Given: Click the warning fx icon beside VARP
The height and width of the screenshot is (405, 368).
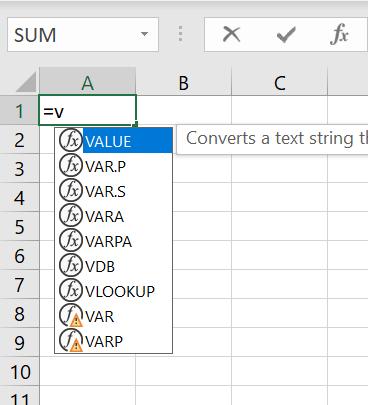Looking at the screenshot, I should pos(71,340).
